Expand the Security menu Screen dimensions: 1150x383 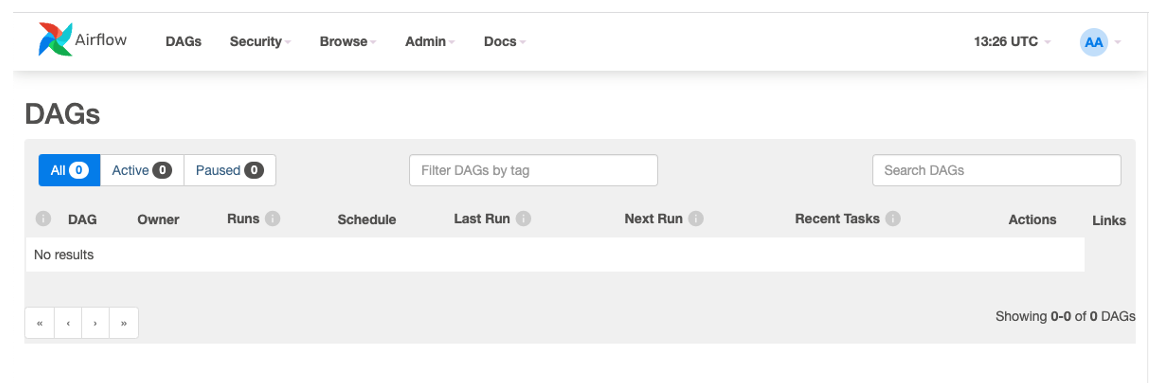click(260, 42)
